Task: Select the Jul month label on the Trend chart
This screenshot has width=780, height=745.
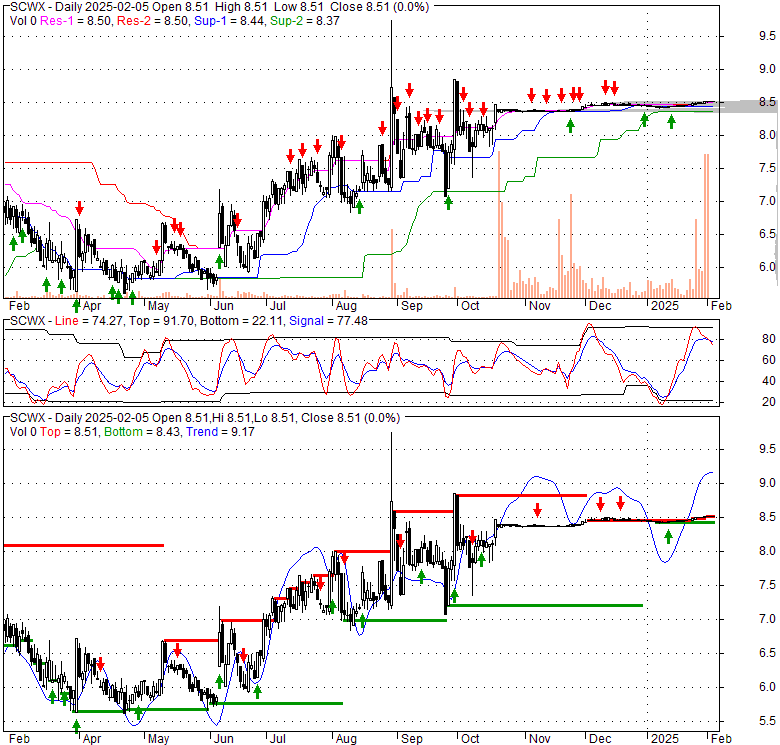Action: 278,739
